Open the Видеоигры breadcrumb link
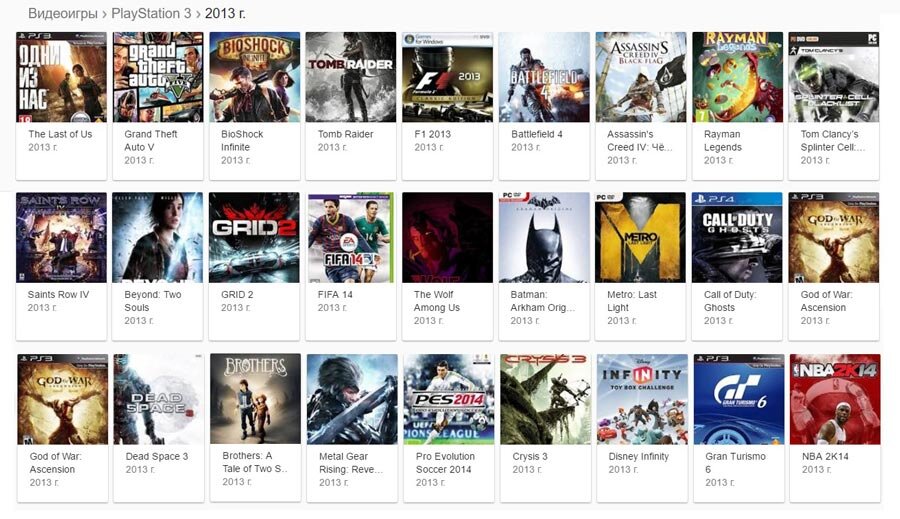Image resolution: width=900 pixels, height=519 pixels. [63, 13]
